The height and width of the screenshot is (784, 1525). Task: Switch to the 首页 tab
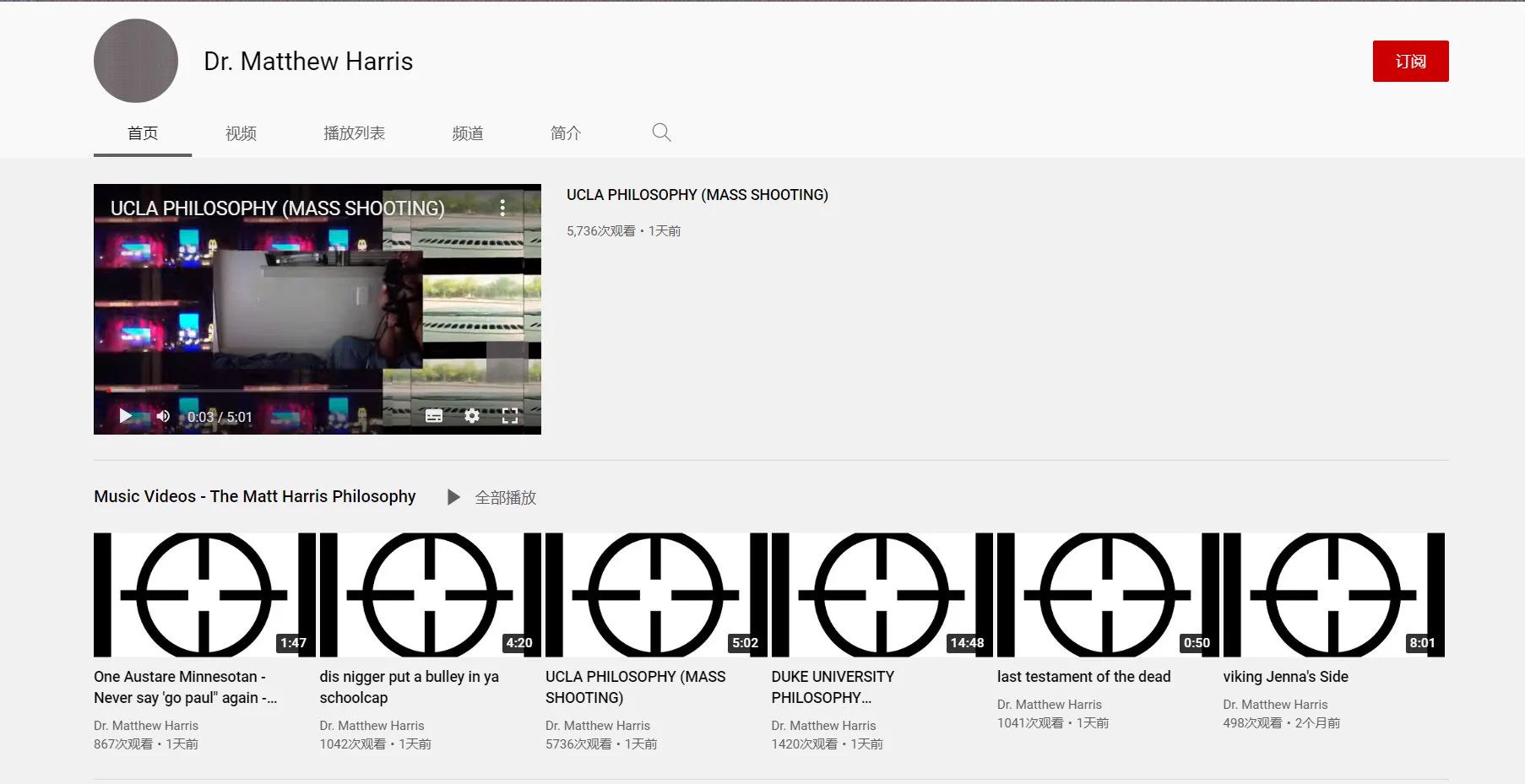[143, 133]
